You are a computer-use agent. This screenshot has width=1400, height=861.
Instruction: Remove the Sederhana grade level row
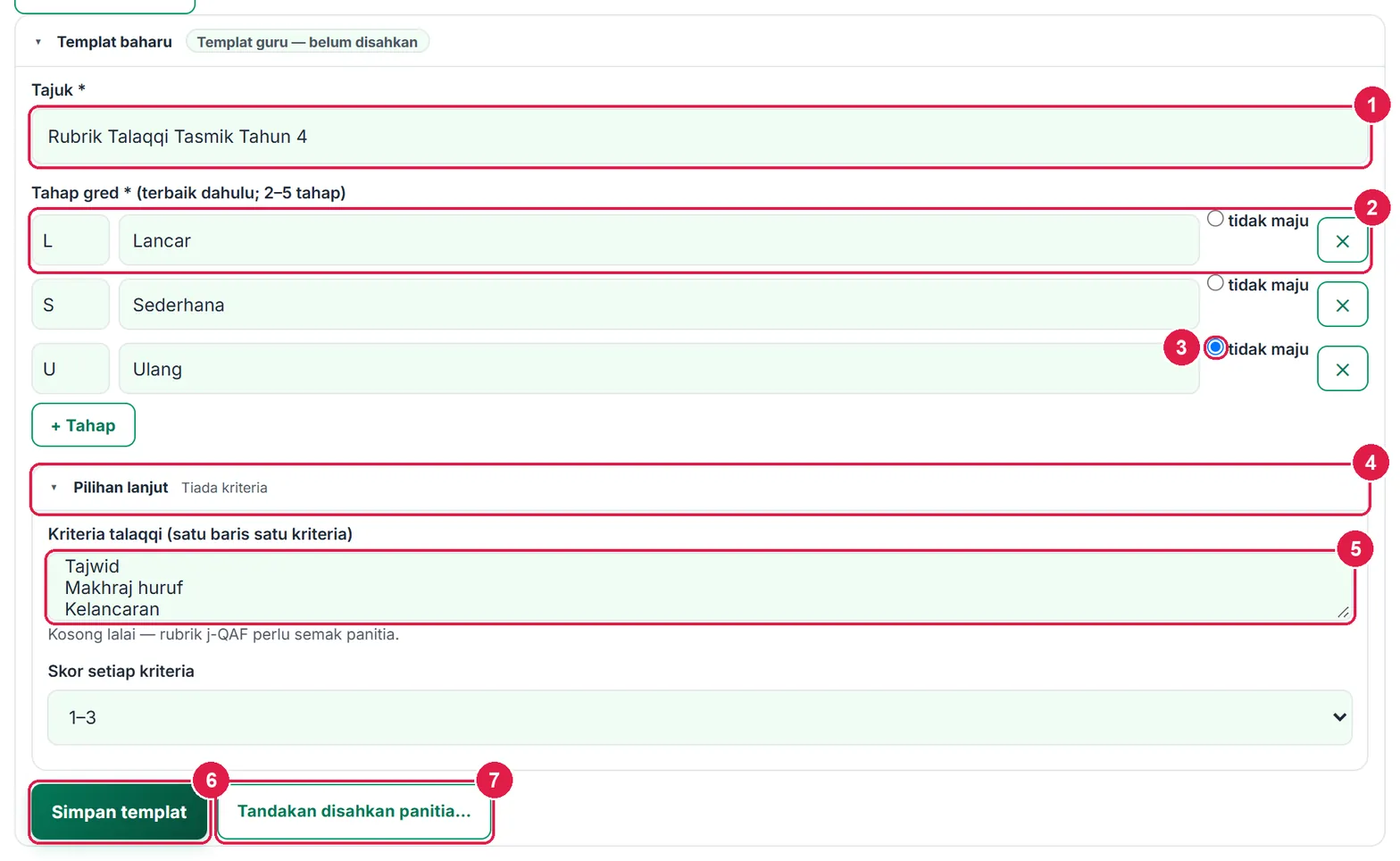tap(1342, 305)
